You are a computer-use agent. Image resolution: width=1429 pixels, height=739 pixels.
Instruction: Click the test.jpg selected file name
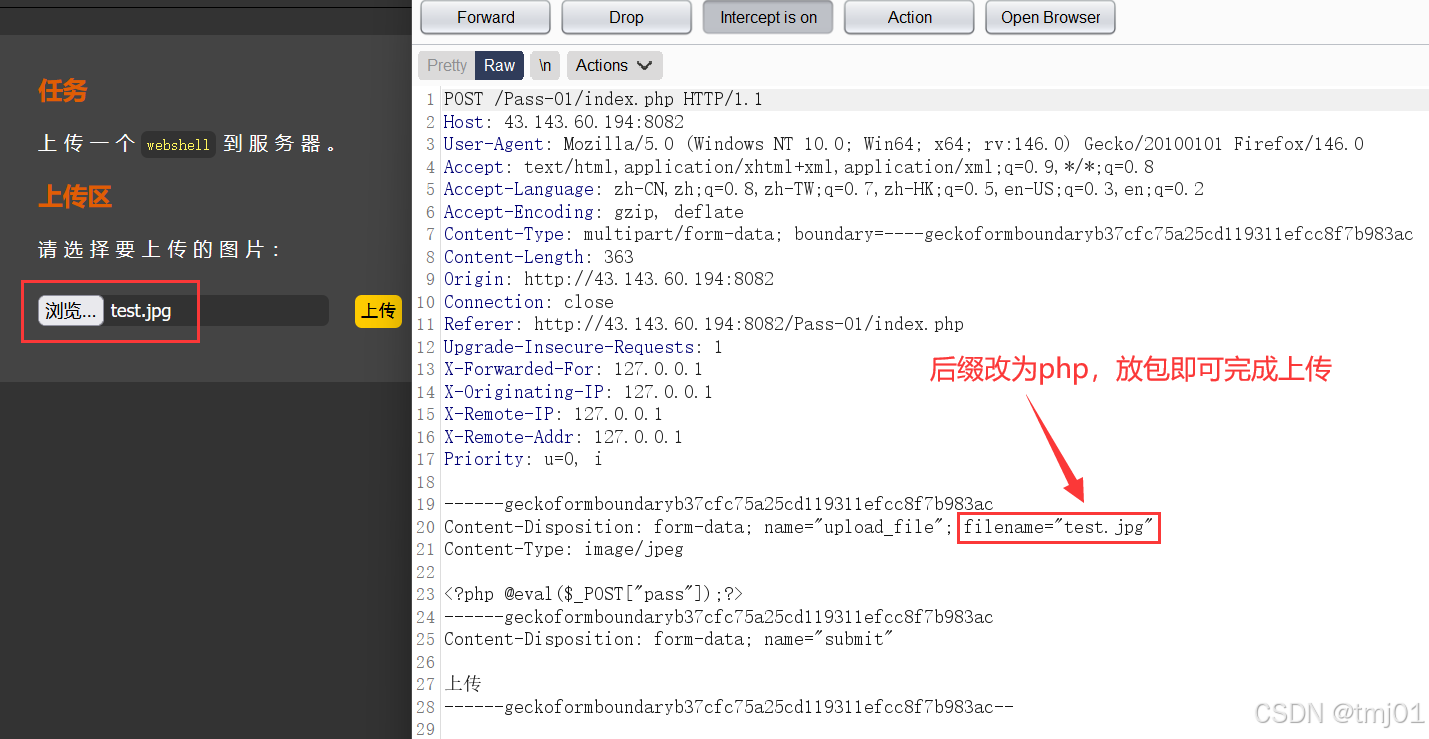pos(141,311)
